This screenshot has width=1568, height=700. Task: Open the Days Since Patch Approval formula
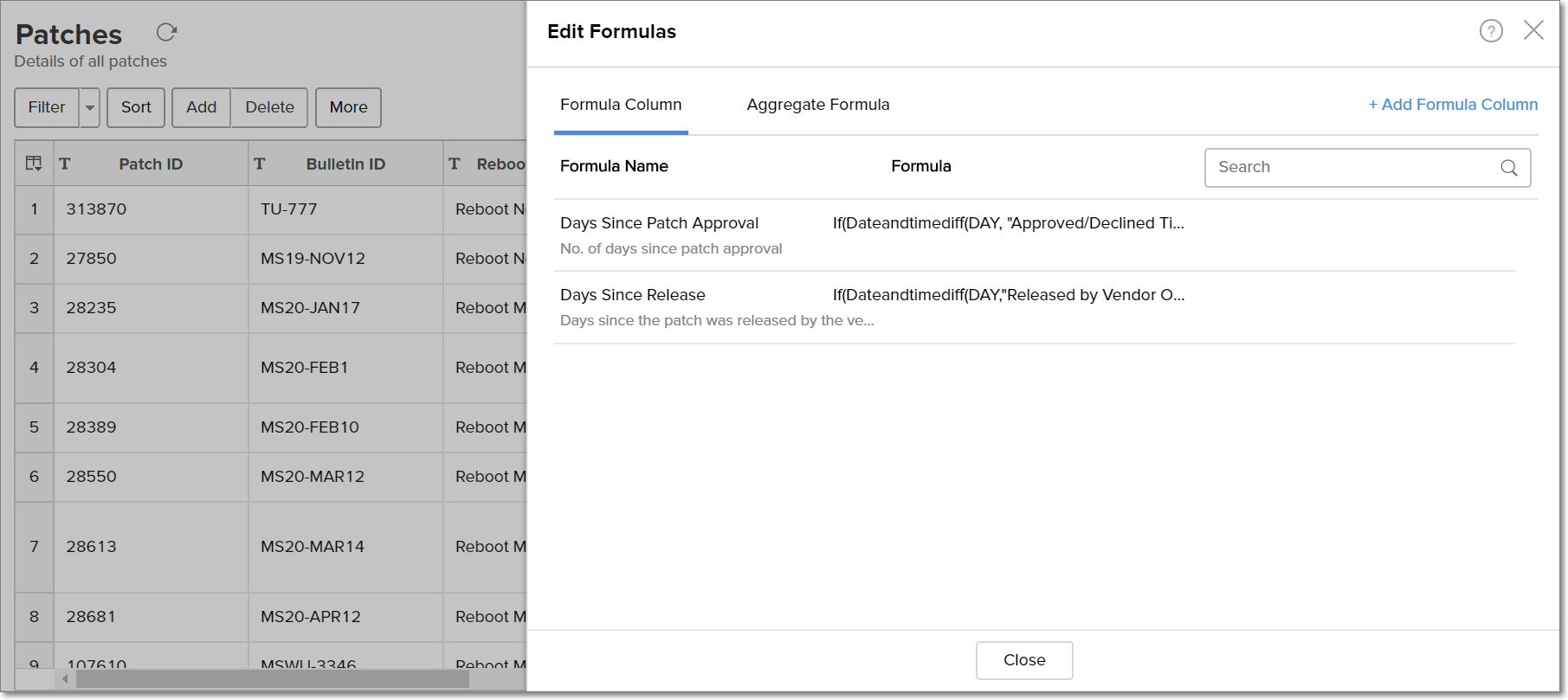(659, 223)
